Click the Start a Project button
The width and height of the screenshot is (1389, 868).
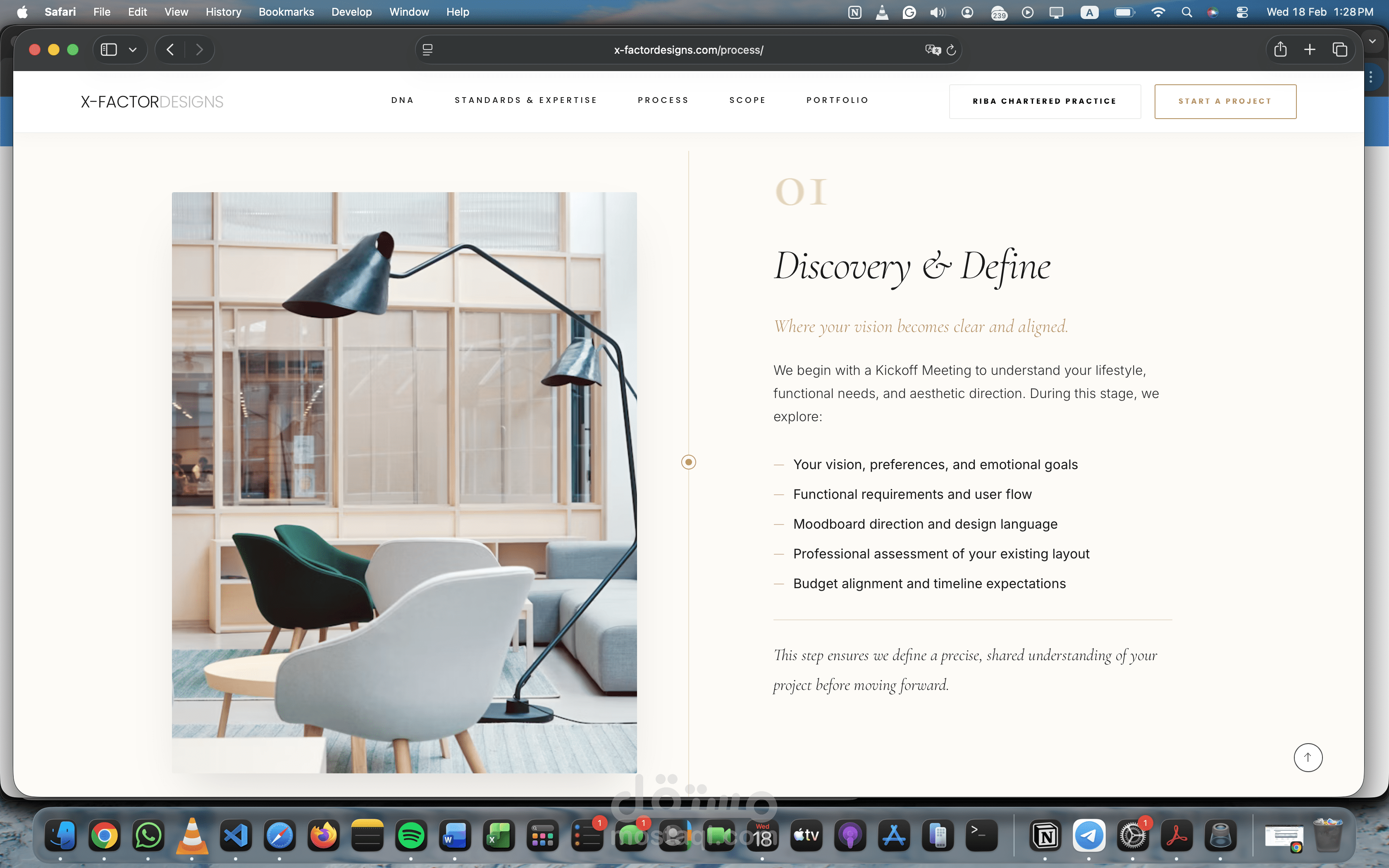click(1225, 101)
